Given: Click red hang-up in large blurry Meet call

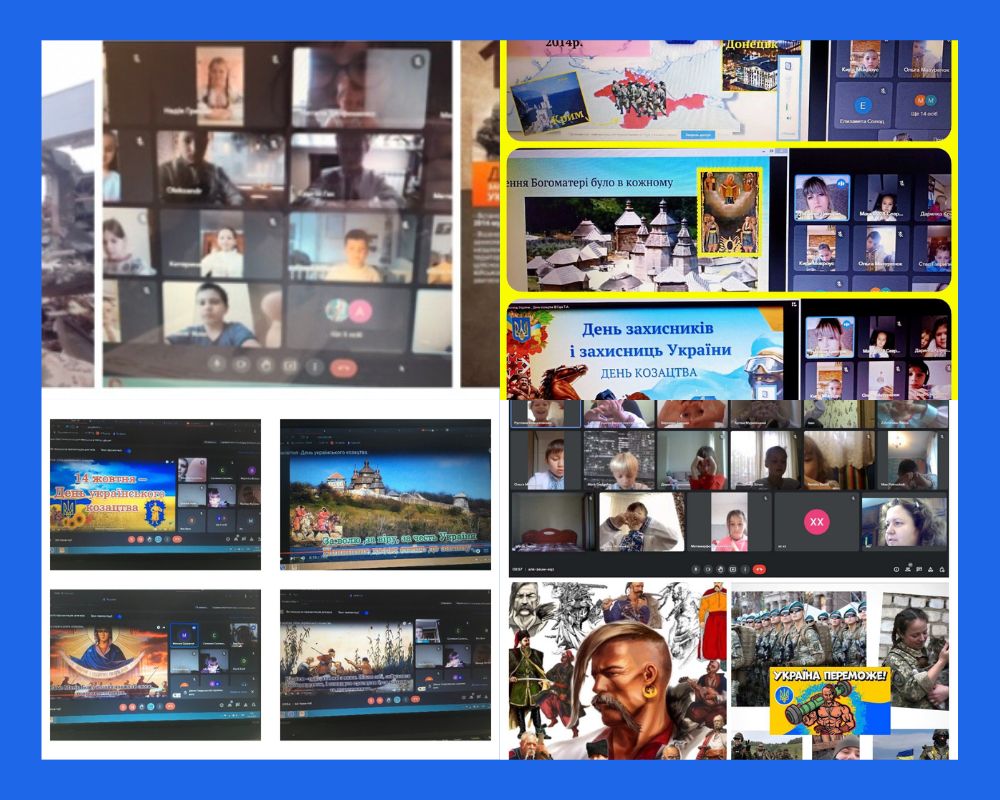Looking at the screenshot, I should coord(343,367).
